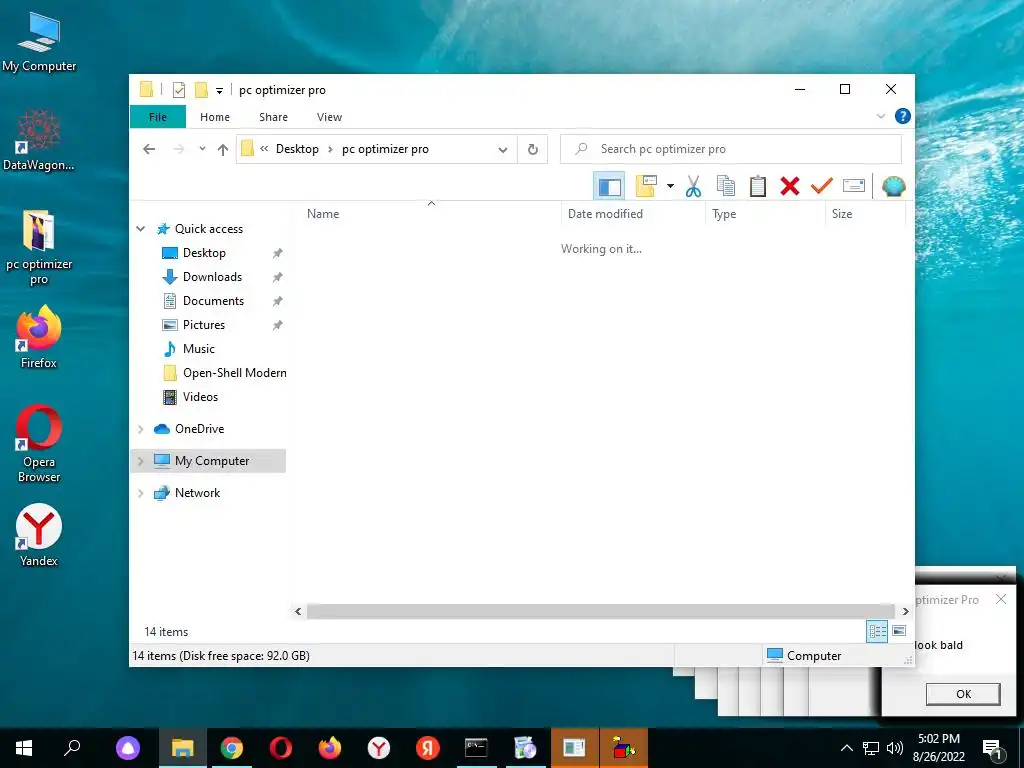Click inside the Search pc optimizer pro field
Viewport: 1024px width, 768px height.
click(731, 149)
